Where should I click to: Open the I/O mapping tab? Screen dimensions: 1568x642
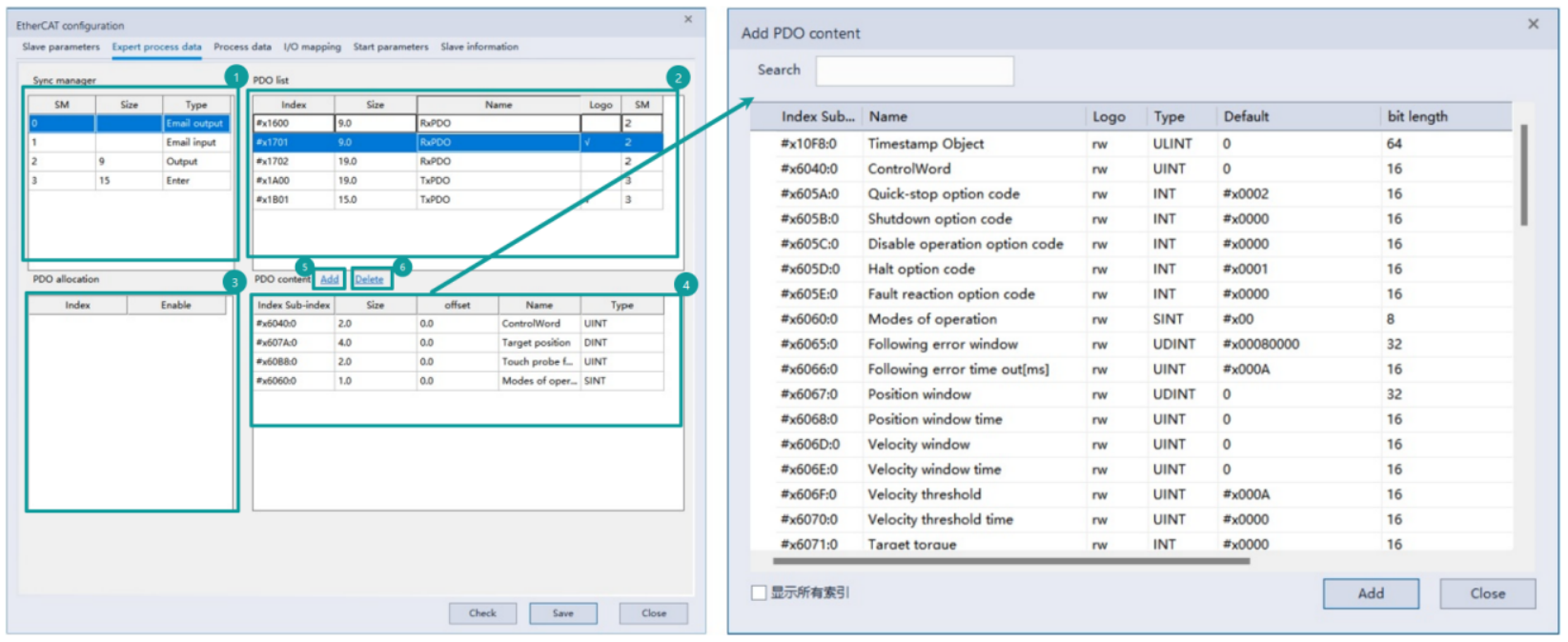(312, 47)
